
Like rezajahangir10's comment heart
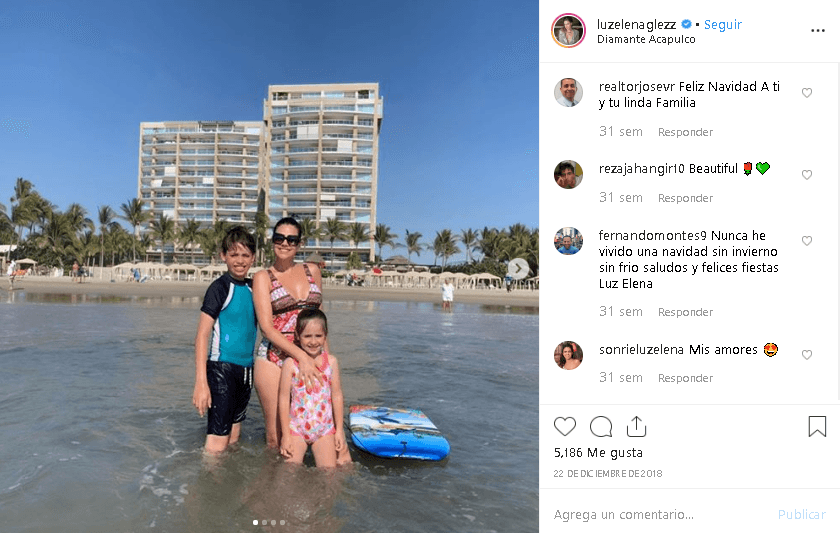807,175
